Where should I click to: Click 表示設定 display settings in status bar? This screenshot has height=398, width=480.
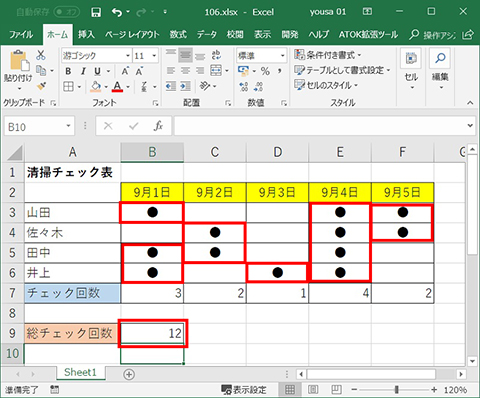click(244, 389)
